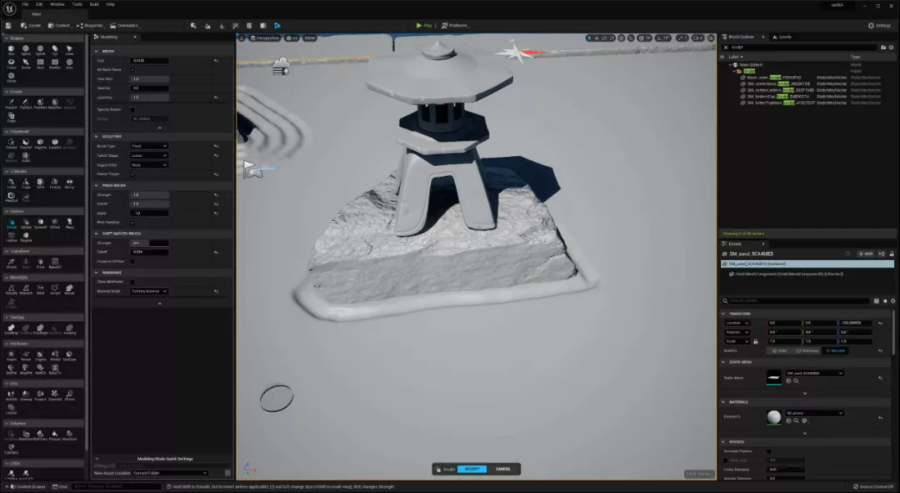Open the AutoUV tool
This screenshot has height=493, width=900.
click(x=11, y=396)
